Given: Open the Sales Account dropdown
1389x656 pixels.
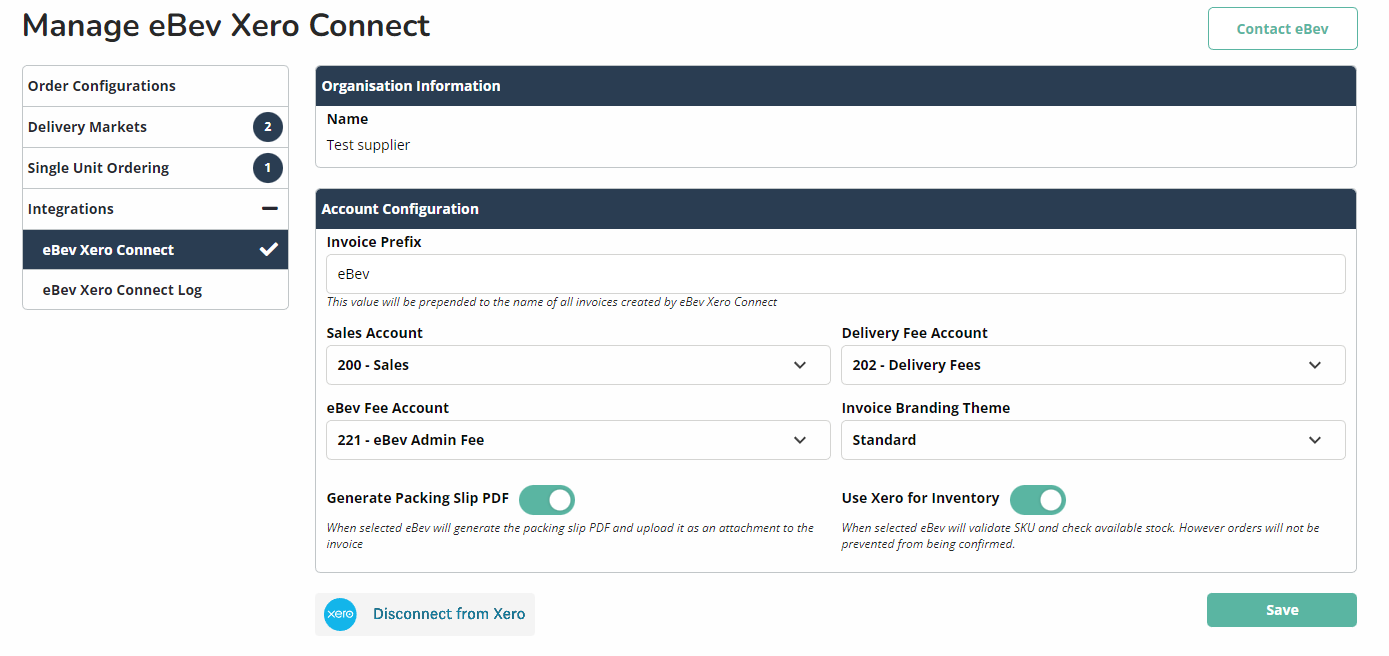Looking at the screenshot, I should (x=578, y=365).
